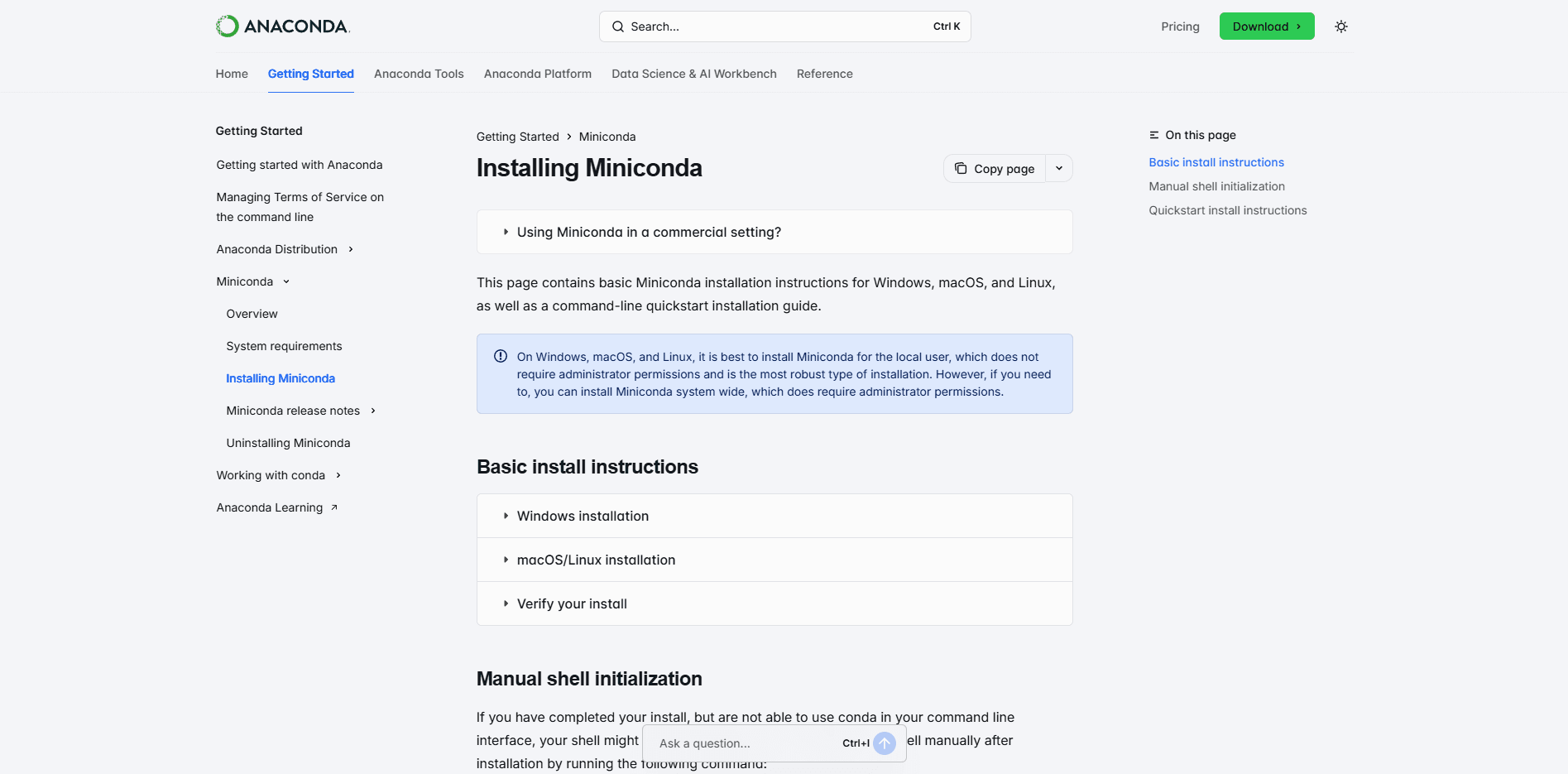Toggle the light/dark theme sun icon
The image size is (1568, 774).
point(1341,26)
